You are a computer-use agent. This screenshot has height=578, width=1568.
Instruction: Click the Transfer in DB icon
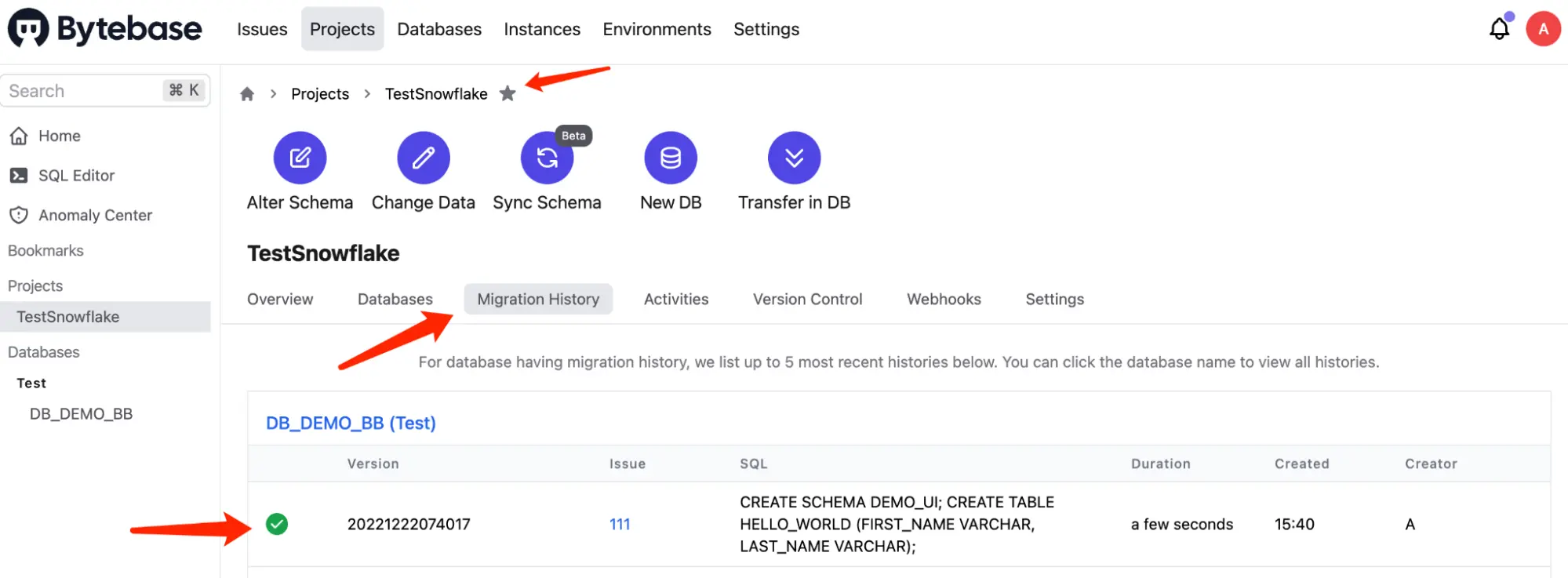794,158
